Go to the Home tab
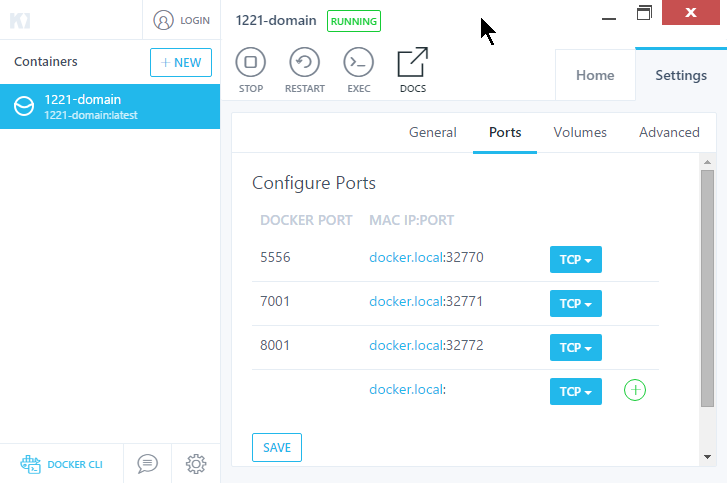Screen dimensions: 727x483 pyautogui.click(x=595, y=75)
